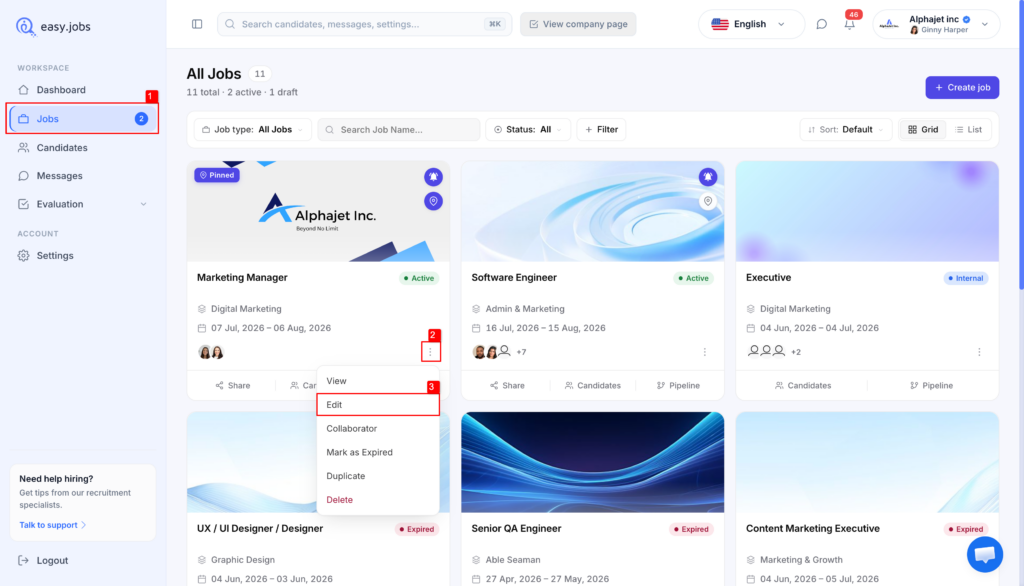This screenshot has width=1024, height=586.
Task: Open the Job type All Jobs dropdown
Action: [253, 129]
